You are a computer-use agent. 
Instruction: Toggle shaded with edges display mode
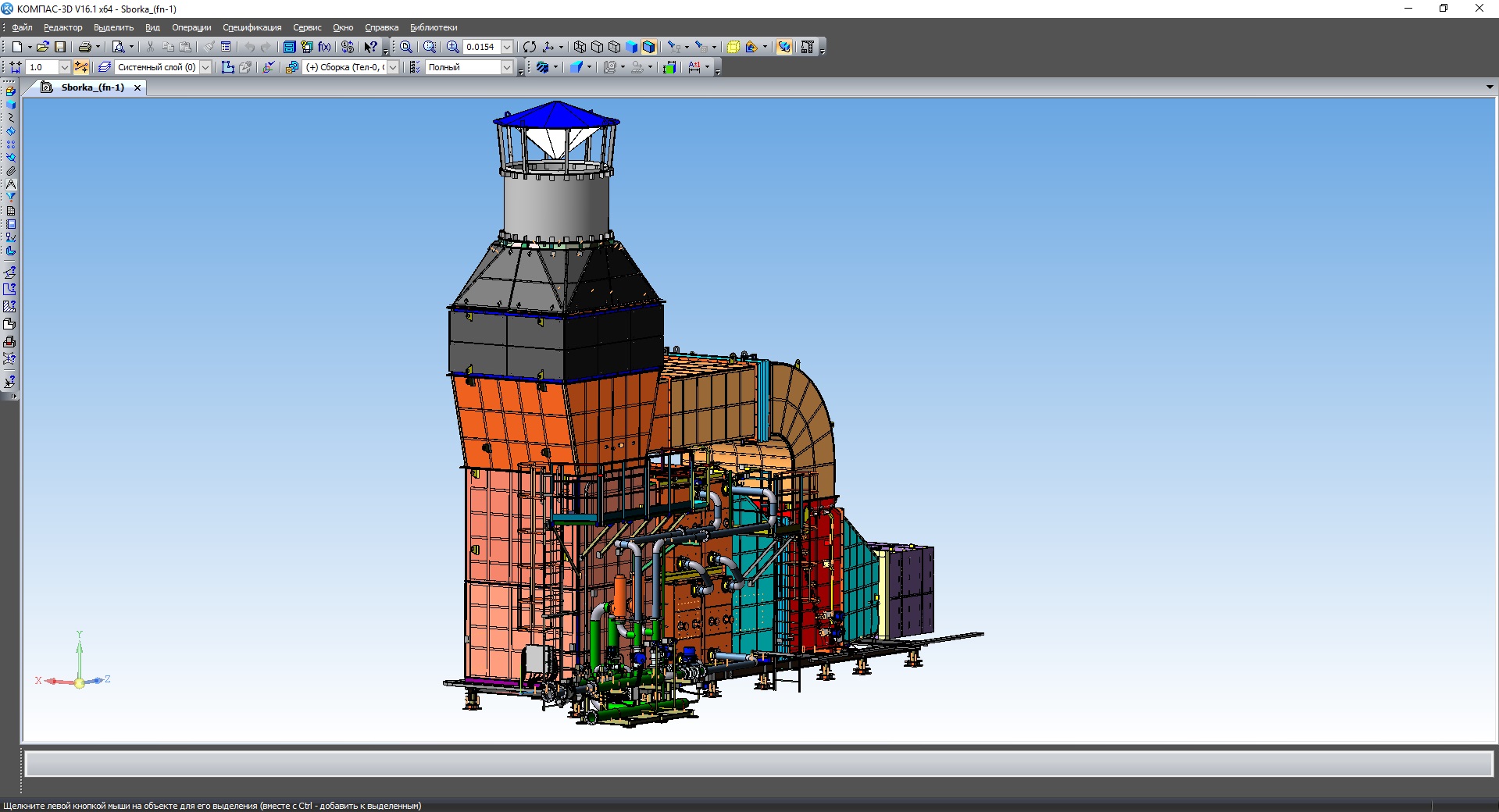648,47
